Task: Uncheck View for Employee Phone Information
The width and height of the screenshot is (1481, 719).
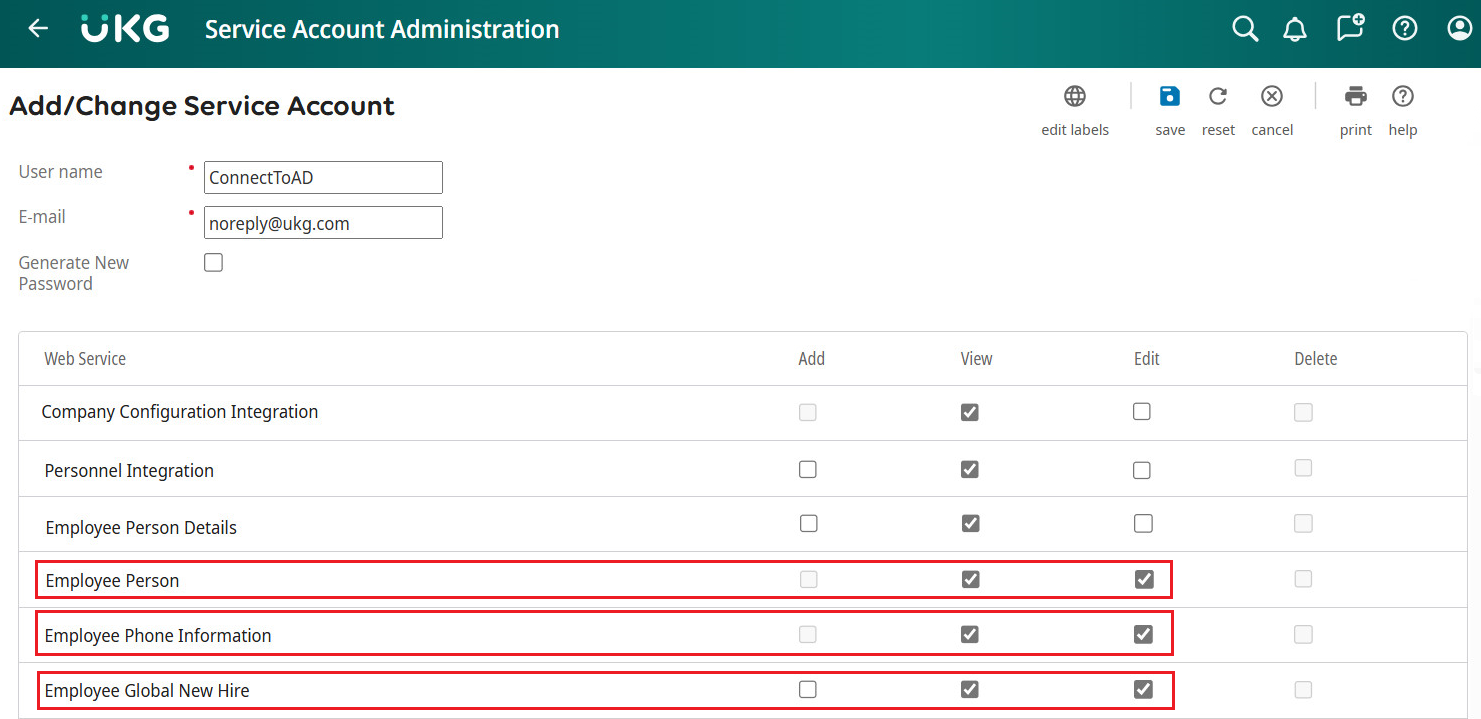Action: (970, 634)
